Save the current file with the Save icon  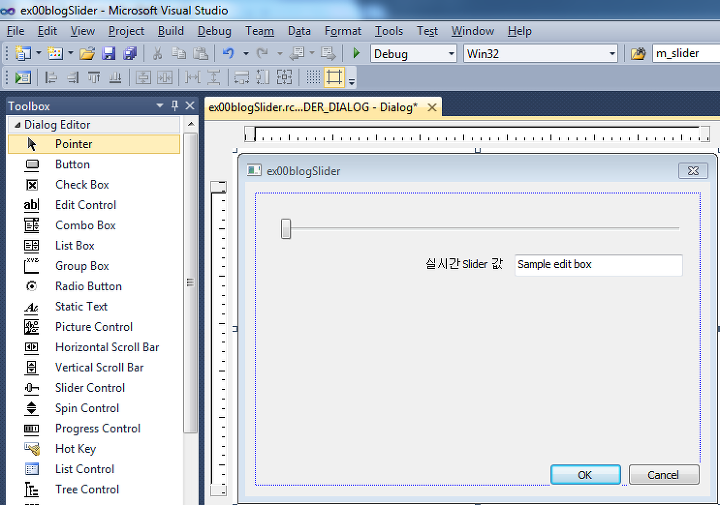pos(108,54)
